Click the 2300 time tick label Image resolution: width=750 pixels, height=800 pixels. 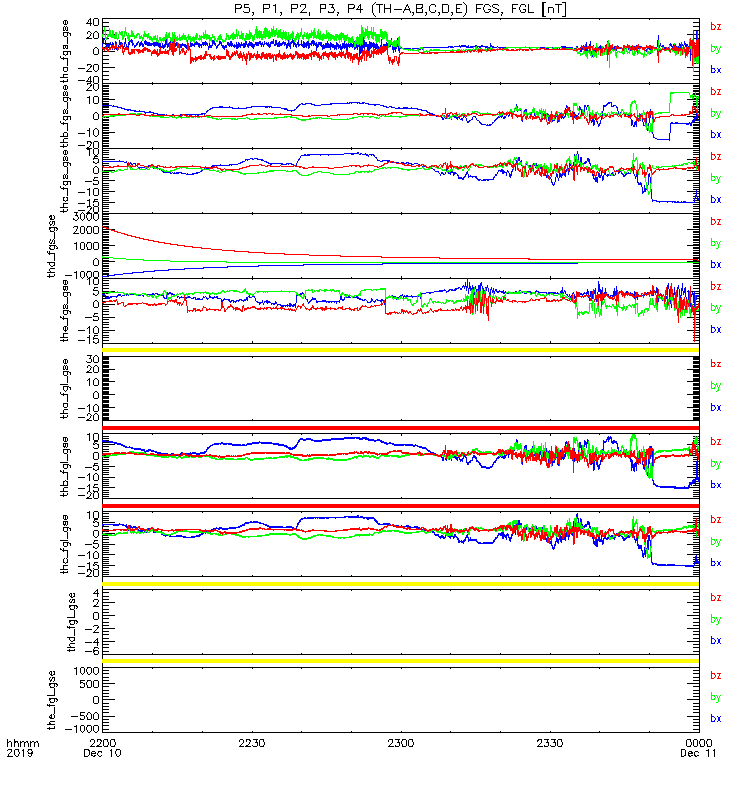coord(401,743)
